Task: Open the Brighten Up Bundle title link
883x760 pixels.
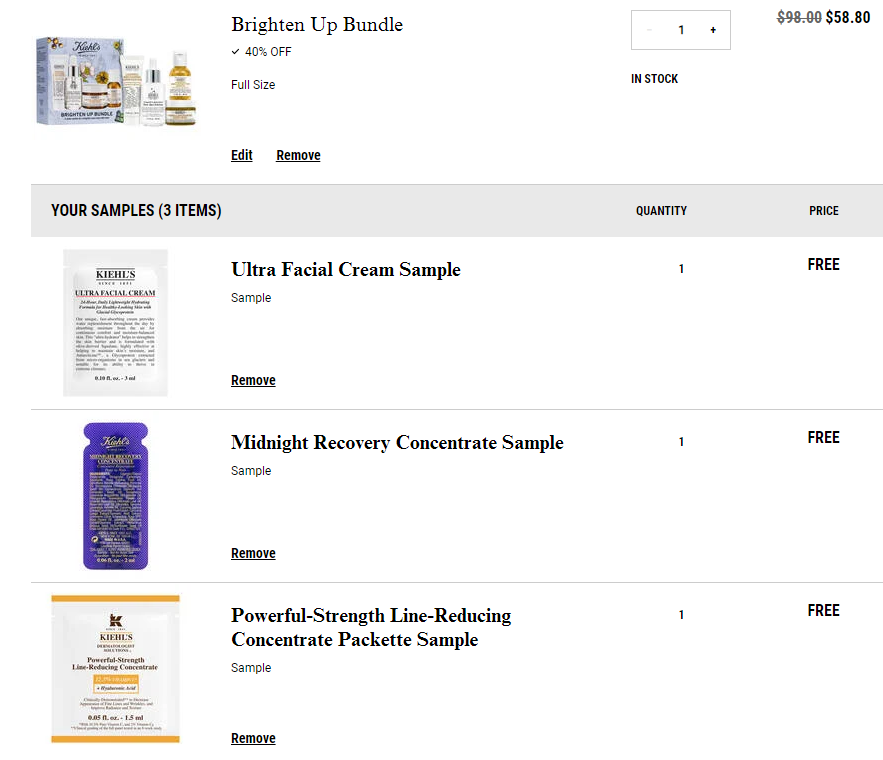Action: pos(317,25)
